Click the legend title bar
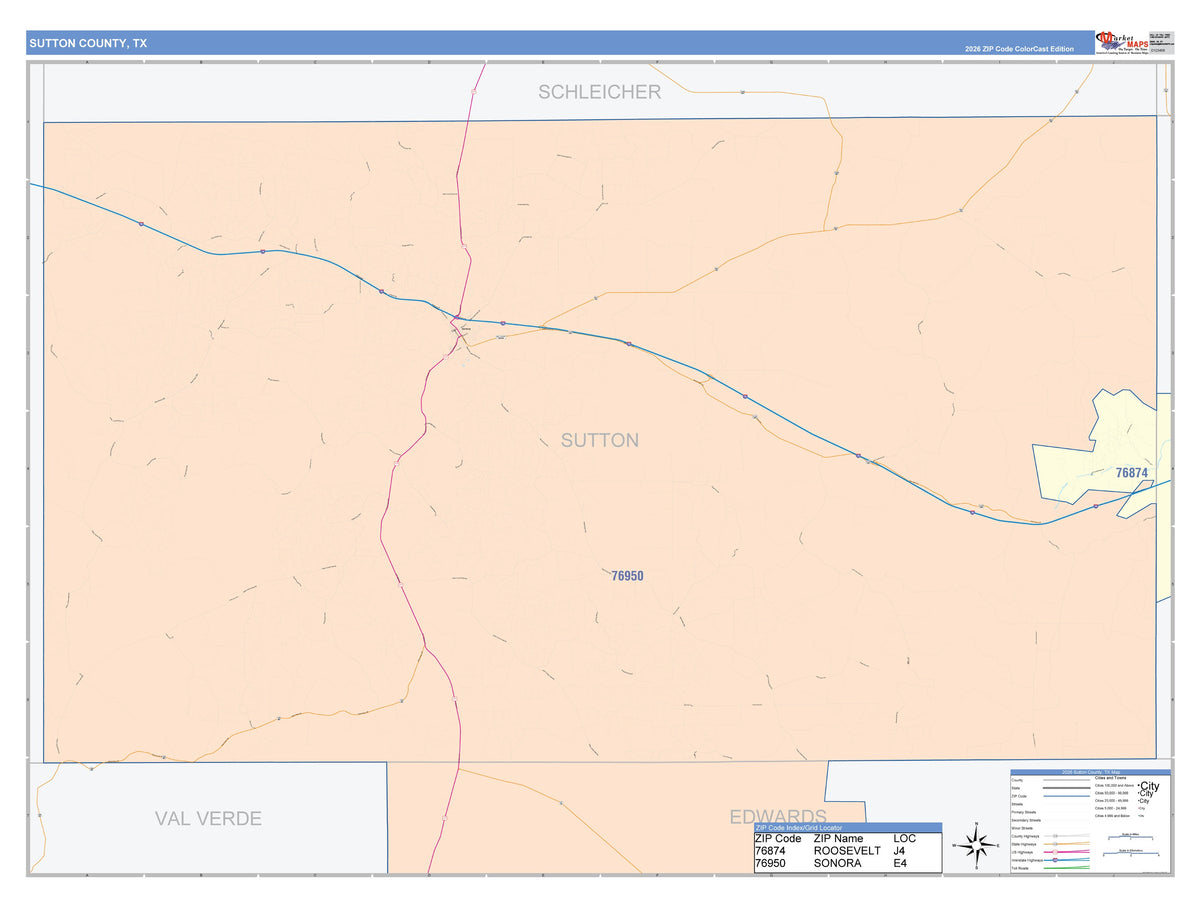Viewport: 1200px width, 908px height. coord(1091,772)
